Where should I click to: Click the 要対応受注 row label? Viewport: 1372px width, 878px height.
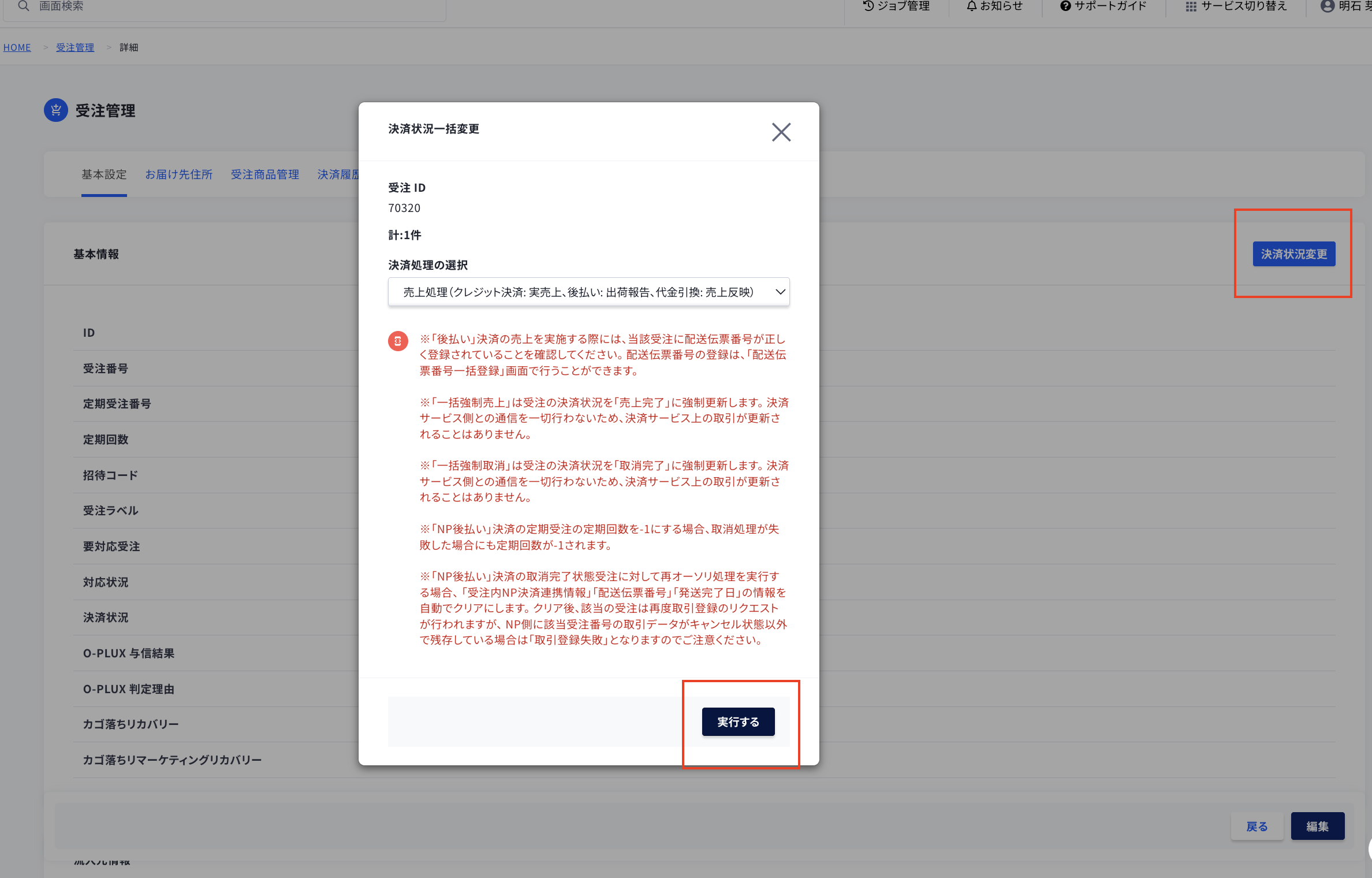111,546
